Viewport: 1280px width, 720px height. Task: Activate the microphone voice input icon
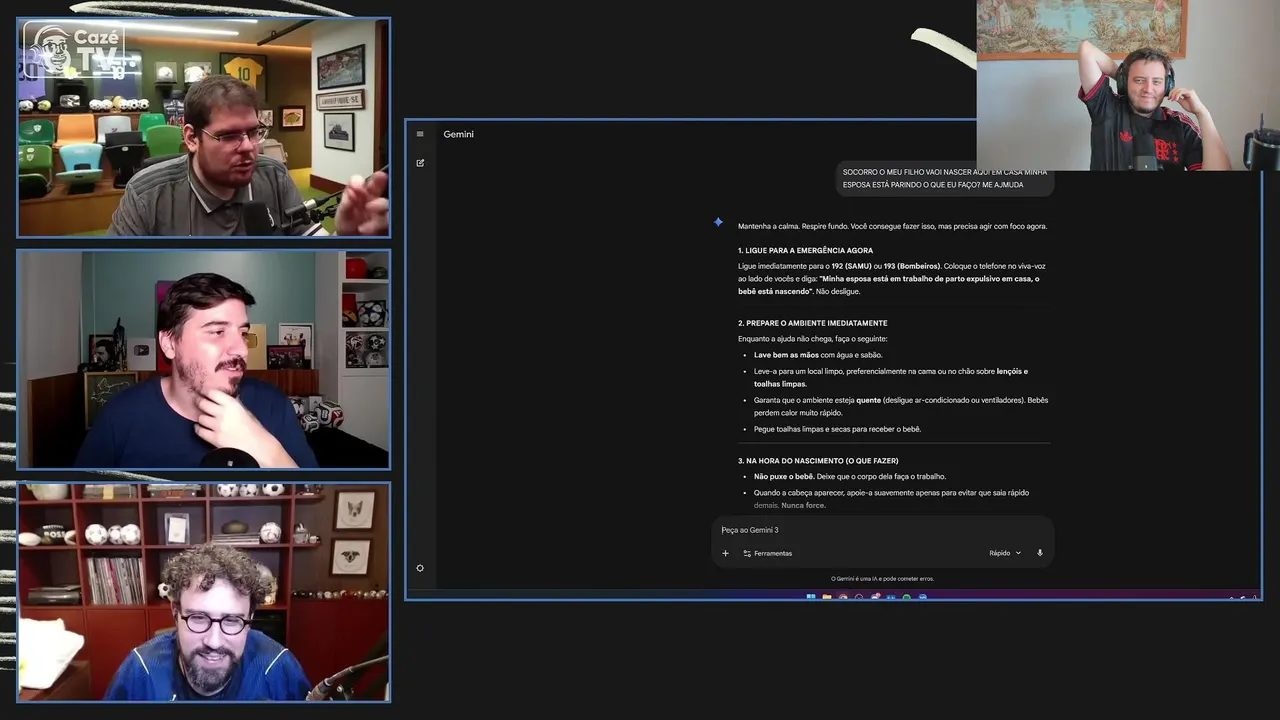tap(1040, 553)
